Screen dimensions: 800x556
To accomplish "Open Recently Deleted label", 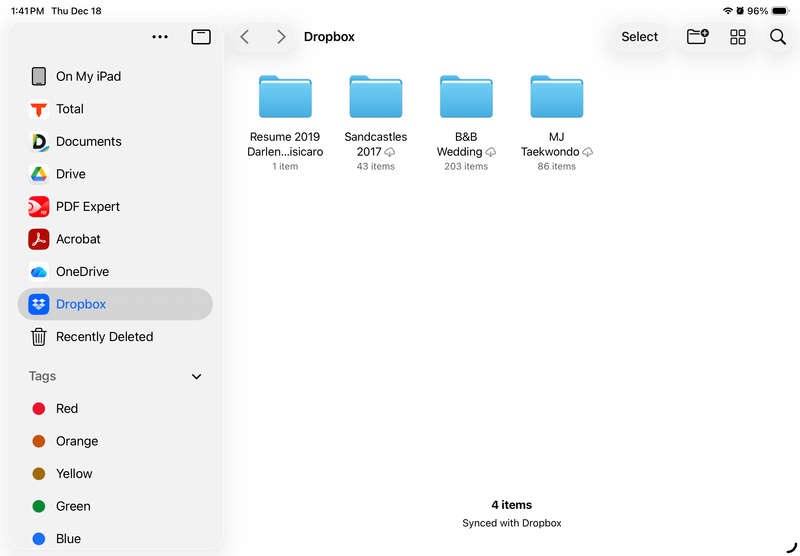I will point(105,337).
